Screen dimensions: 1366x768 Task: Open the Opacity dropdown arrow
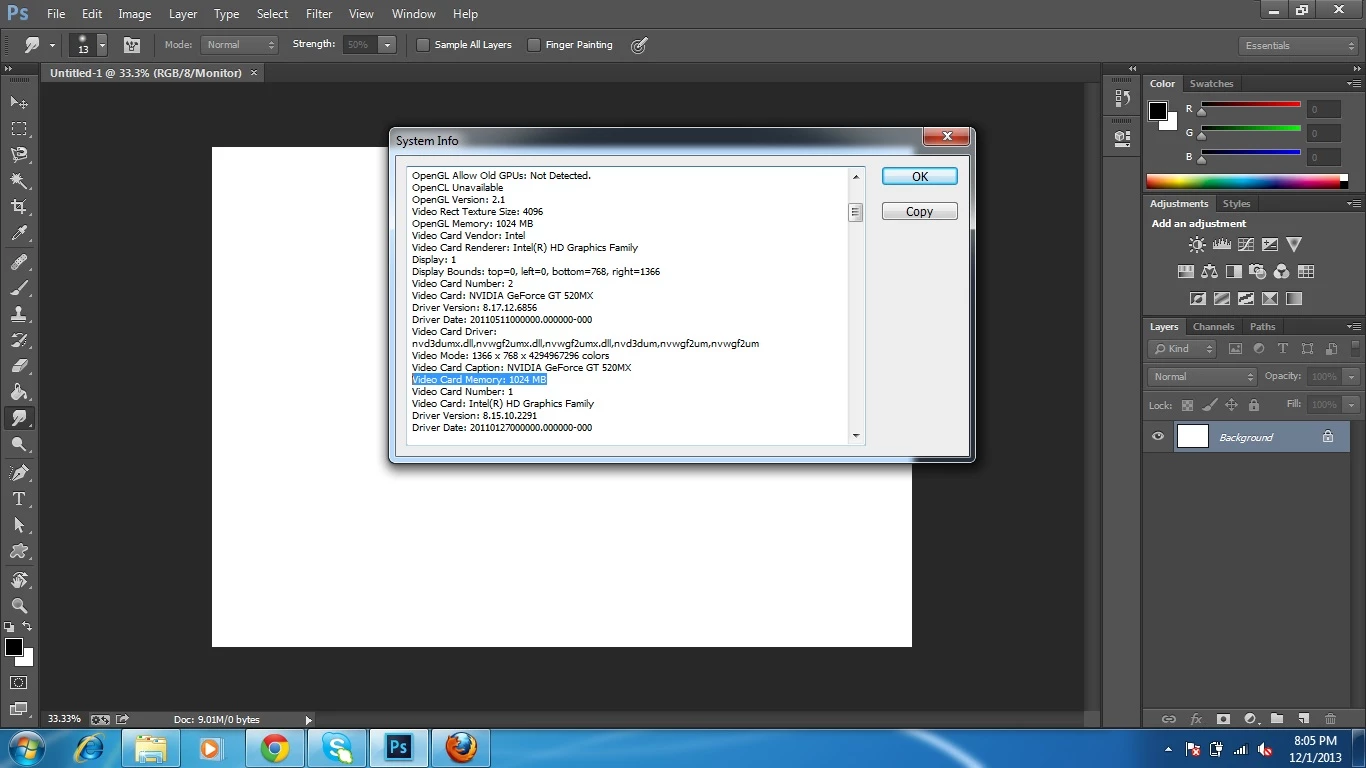point(1352,377)
